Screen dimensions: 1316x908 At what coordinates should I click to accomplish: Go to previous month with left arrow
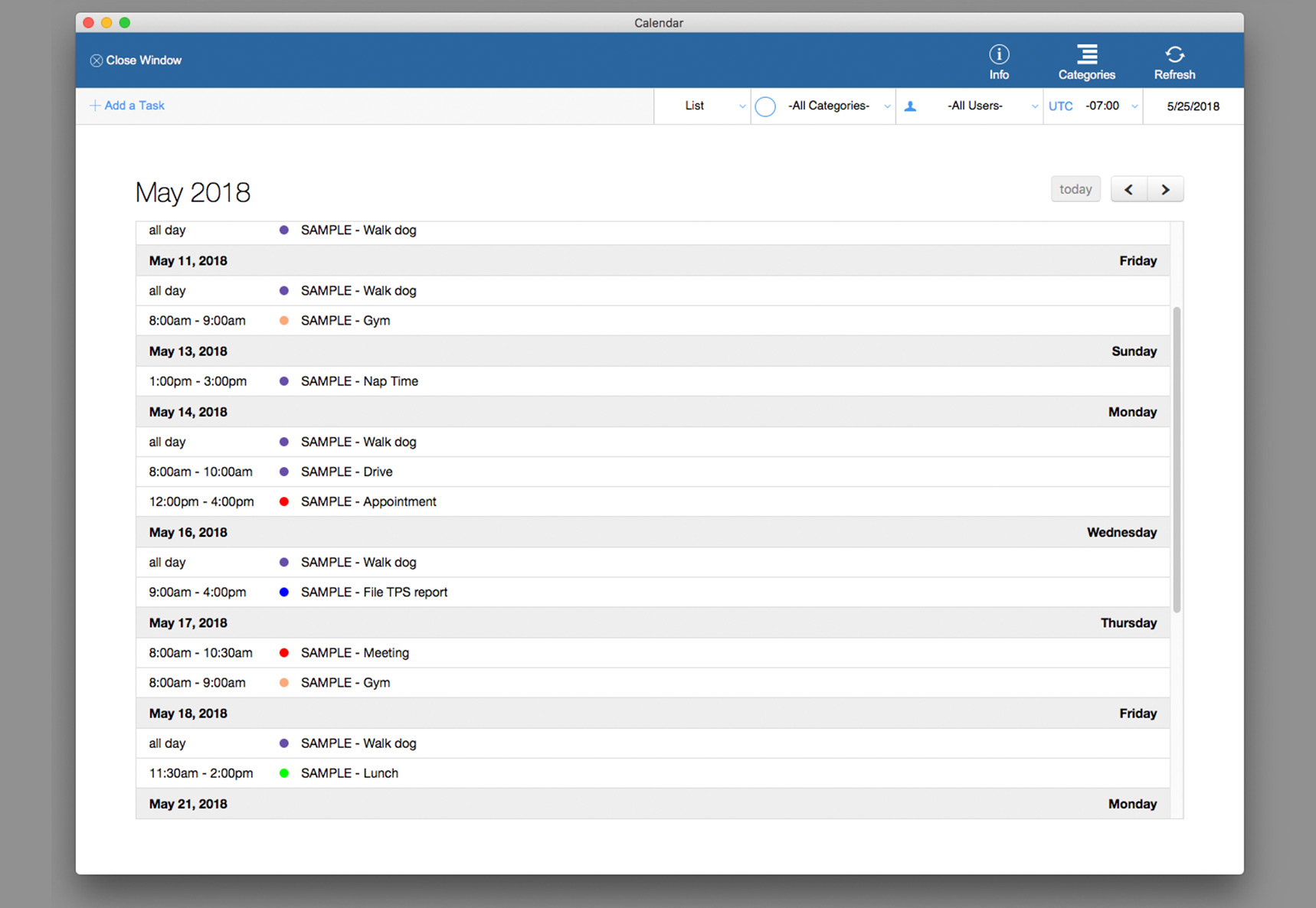[1128, 190]
